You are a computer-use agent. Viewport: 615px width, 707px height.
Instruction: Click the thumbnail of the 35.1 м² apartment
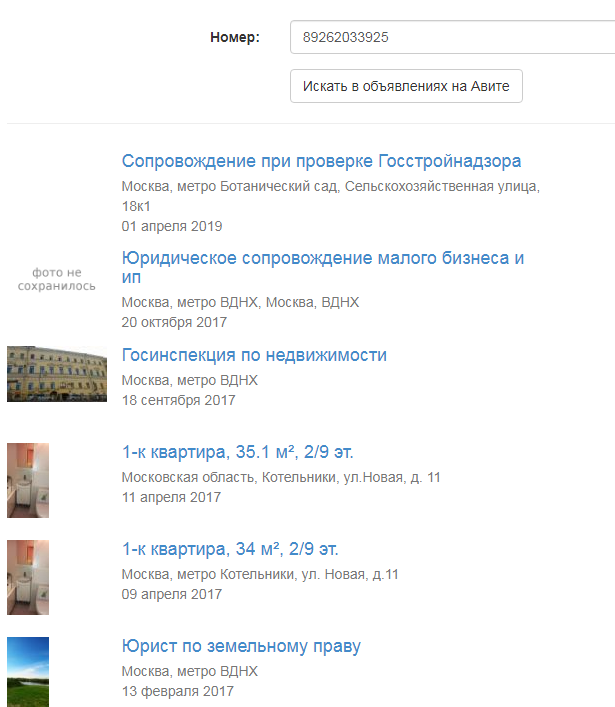[28, 480]
